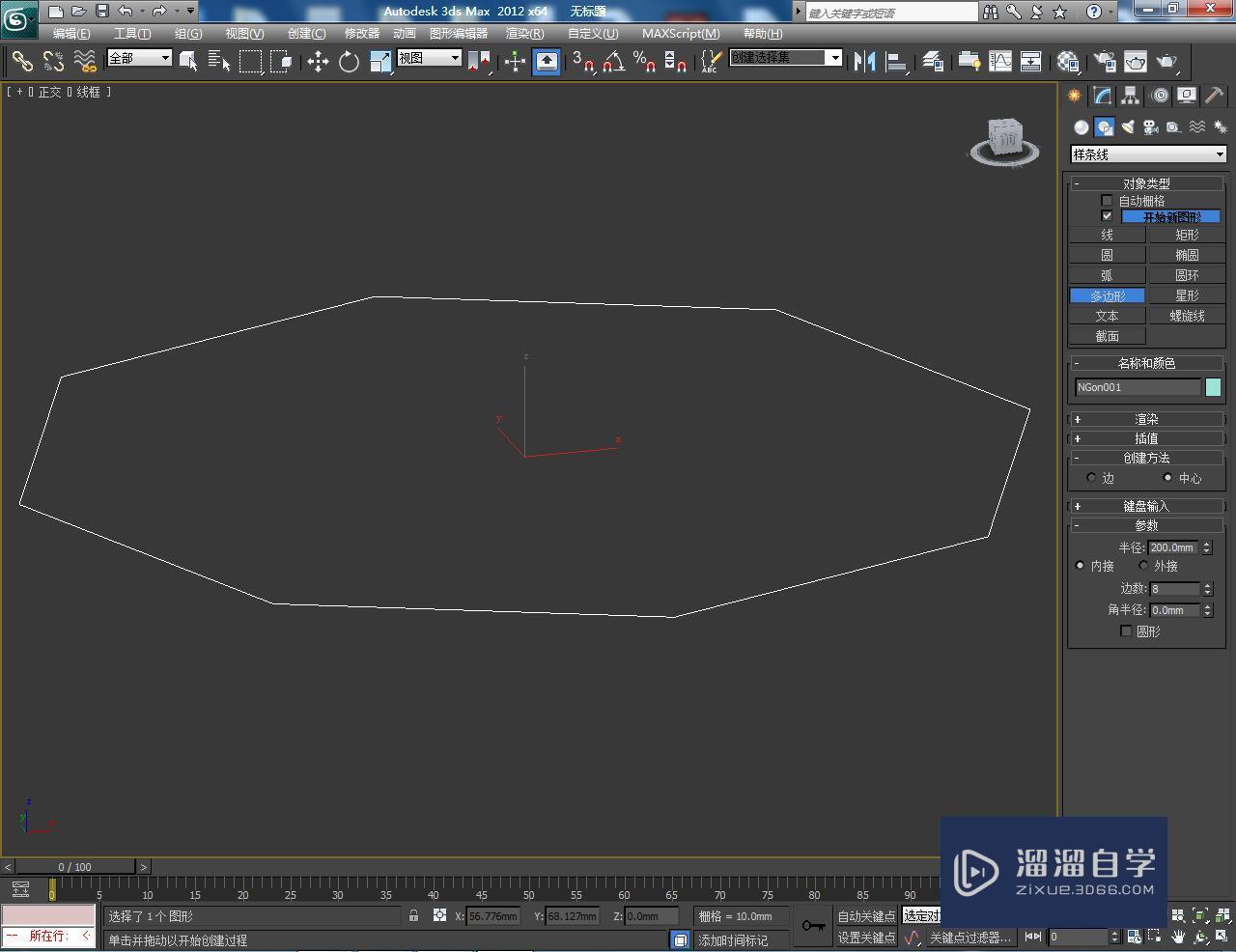This screenshot has width=1236, height=952.
Task: Toggle 自动关键点 auto key mode
Action: tap(866, 916)
